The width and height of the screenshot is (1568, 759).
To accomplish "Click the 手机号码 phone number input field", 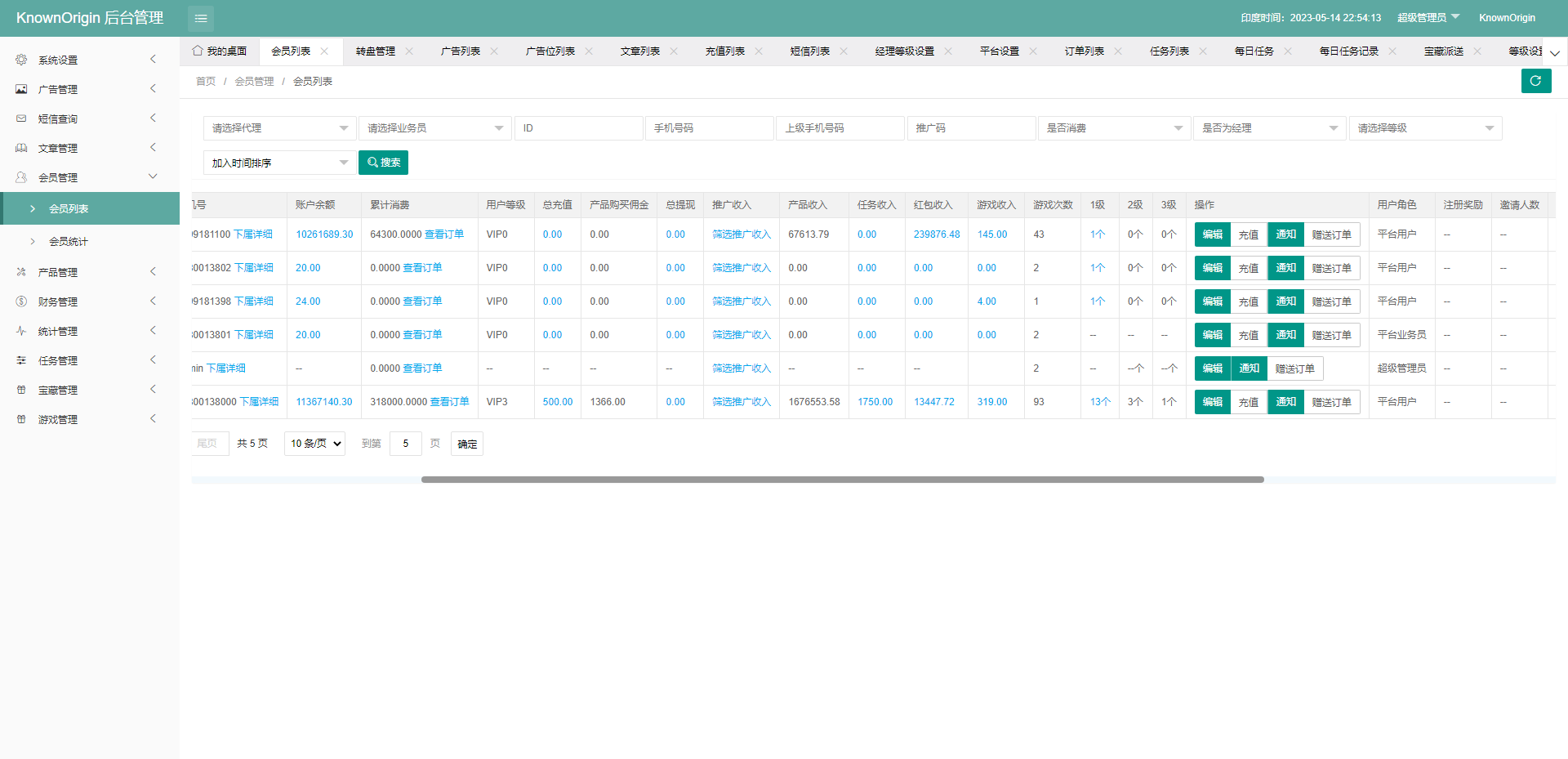I will click(x=709, y=128).
